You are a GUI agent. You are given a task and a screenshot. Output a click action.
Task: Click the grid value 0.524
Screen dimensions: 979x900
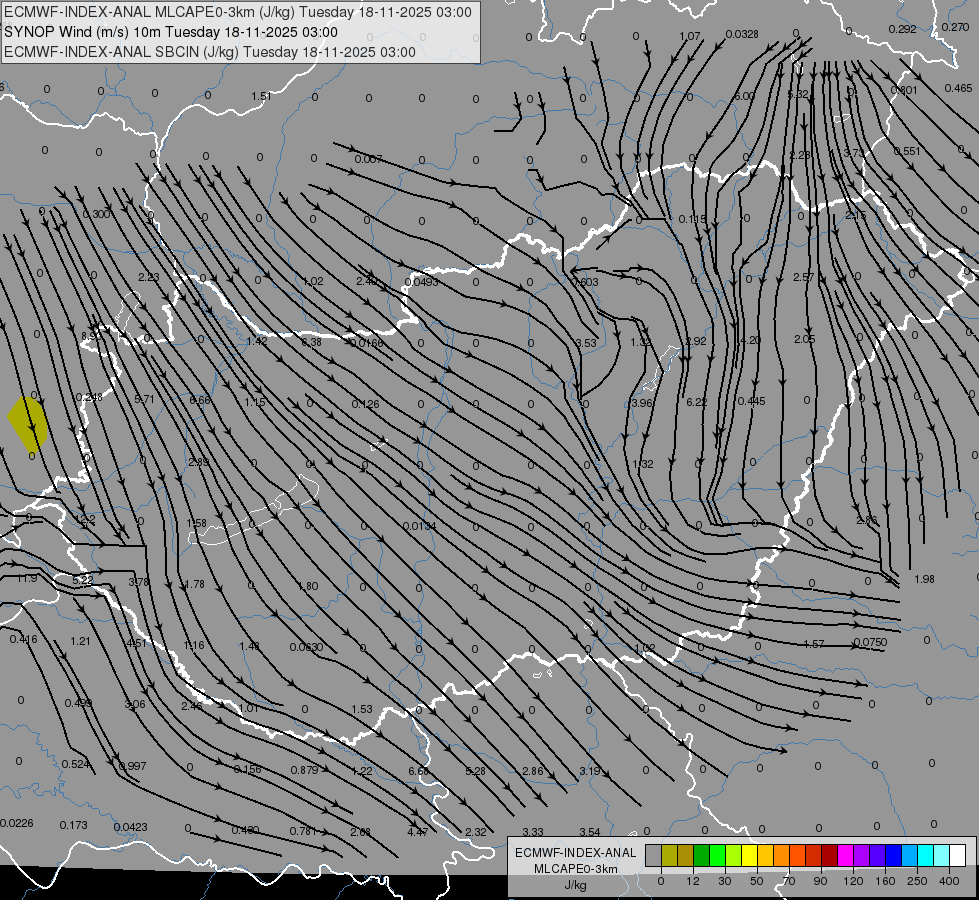pos(76,764)
